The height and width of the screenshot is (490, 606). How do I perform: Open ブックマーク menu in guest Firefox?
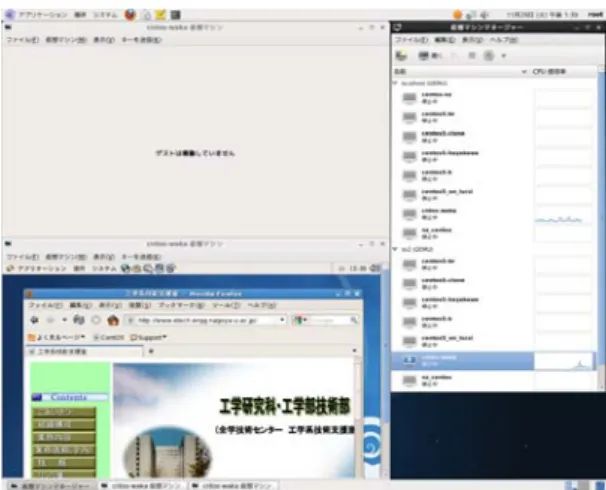(181, 305)
